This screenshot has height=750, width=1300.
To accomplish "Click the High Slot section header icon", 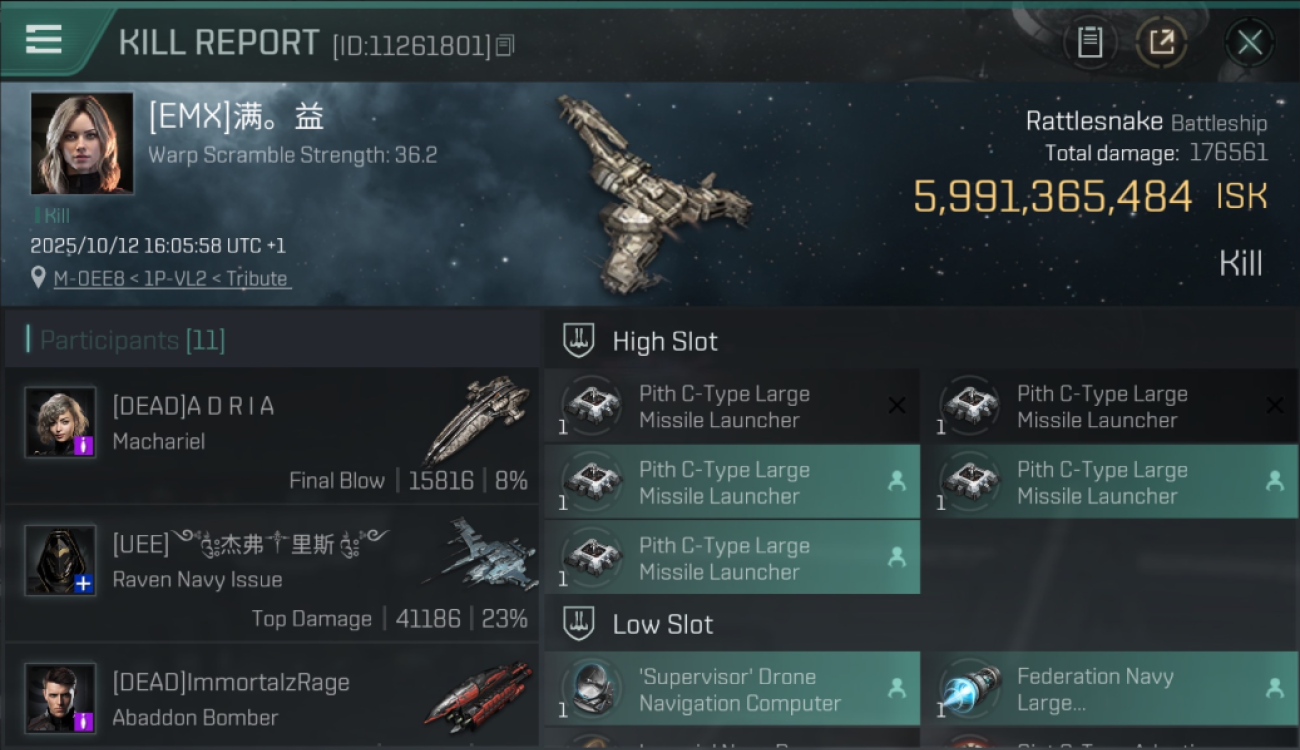I will 579,341.
